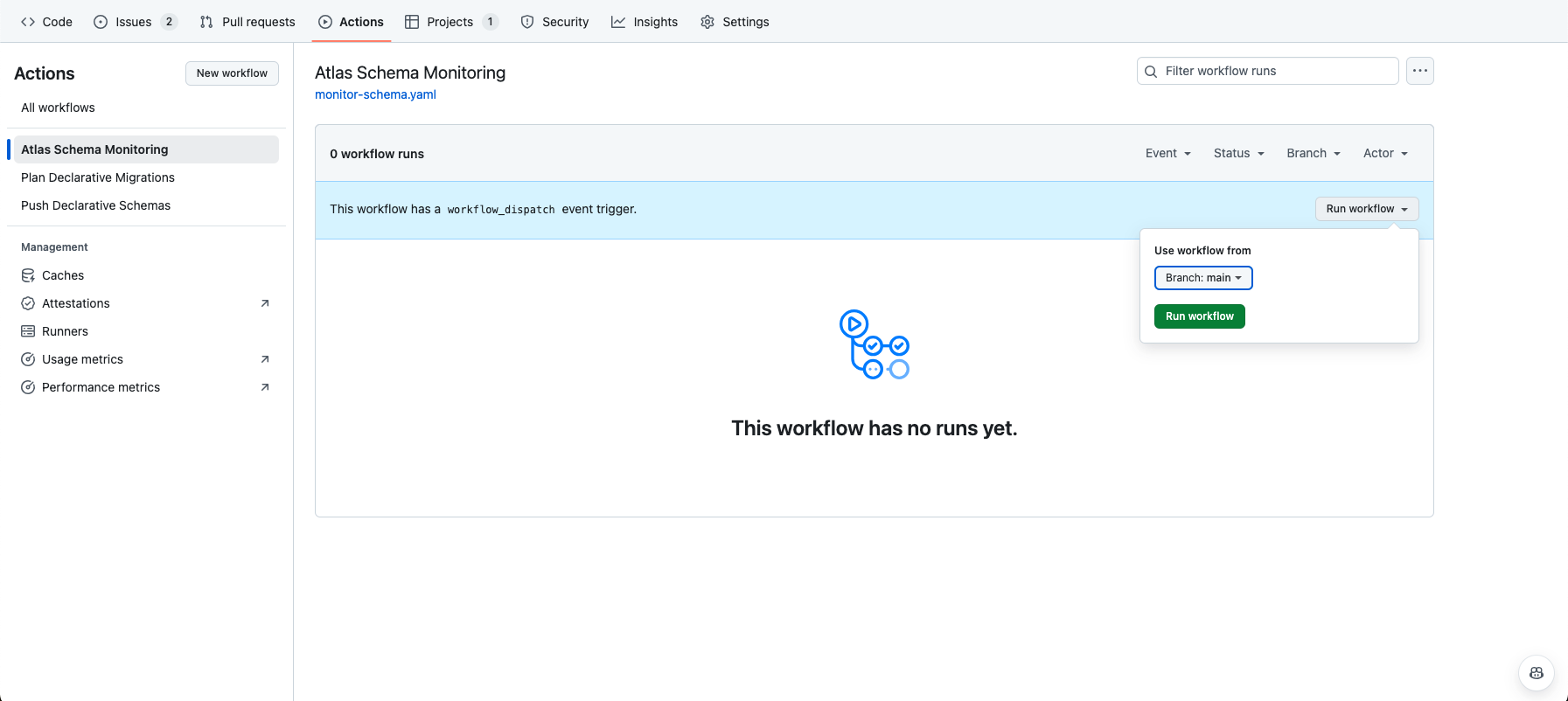Open Usage metrics
The height and width of the screenshot is (701, 1568).
pos(146,359)
